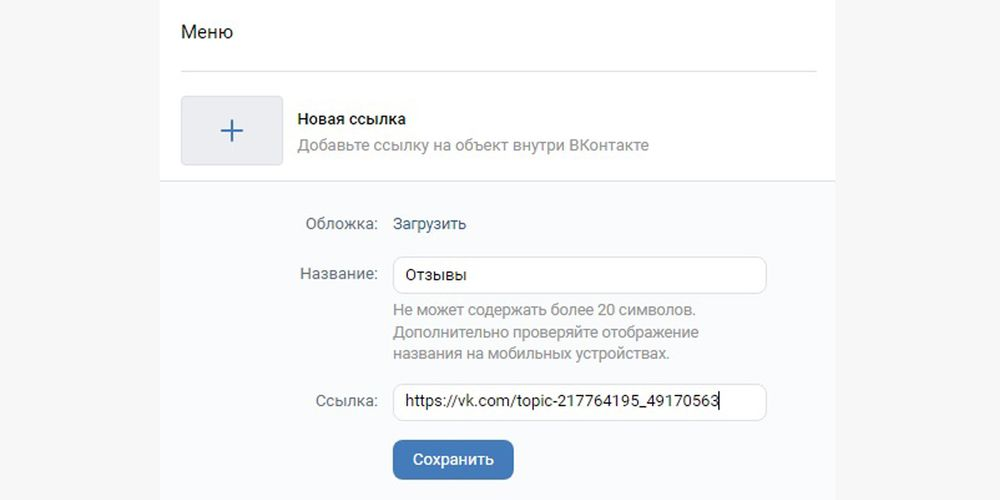Click the "Название:" label
Image resolution: width=1000 pixels, height=500 pixels.
[x=339, y=274]
